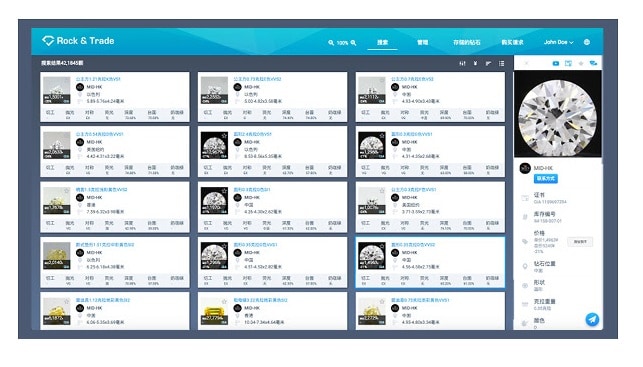
Task: Close the detail panel with X icon
Action: tap(527, 64)
